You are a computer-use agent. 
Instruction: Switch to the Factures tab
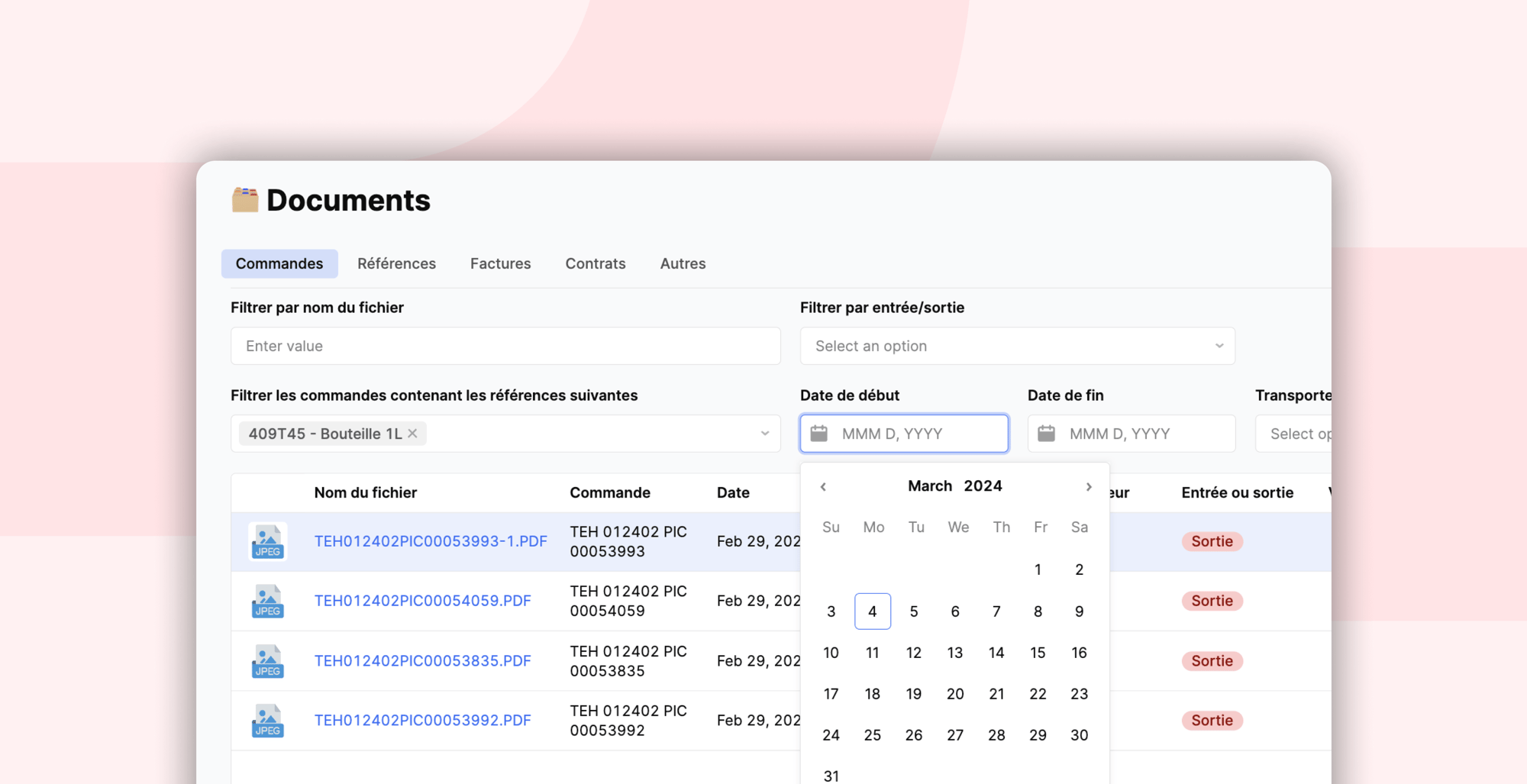500,263
